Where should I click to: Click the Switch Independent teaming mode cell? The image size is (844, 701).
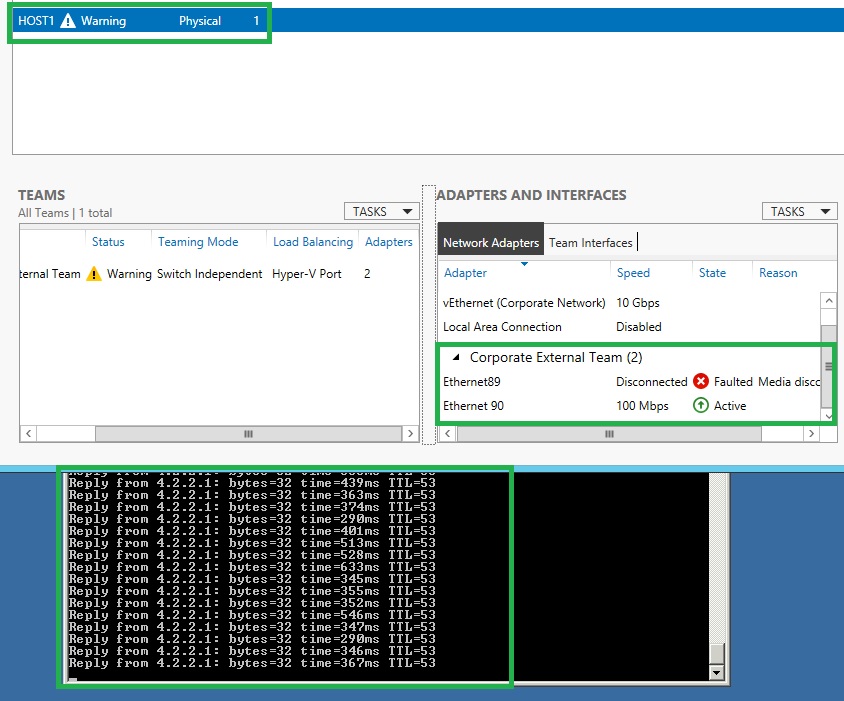point(209,274)
